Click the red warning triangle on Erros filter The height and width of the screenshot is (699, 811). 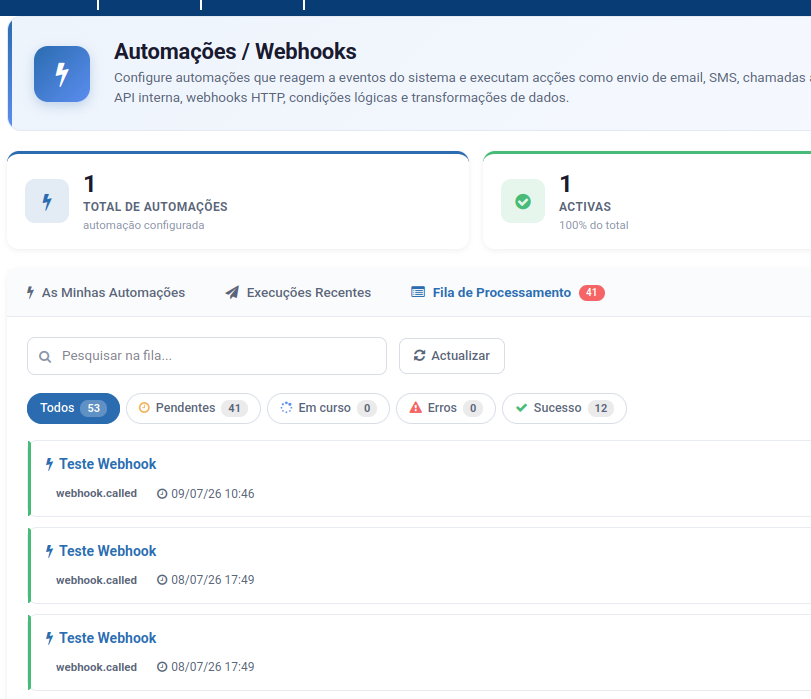coord(415,408)
